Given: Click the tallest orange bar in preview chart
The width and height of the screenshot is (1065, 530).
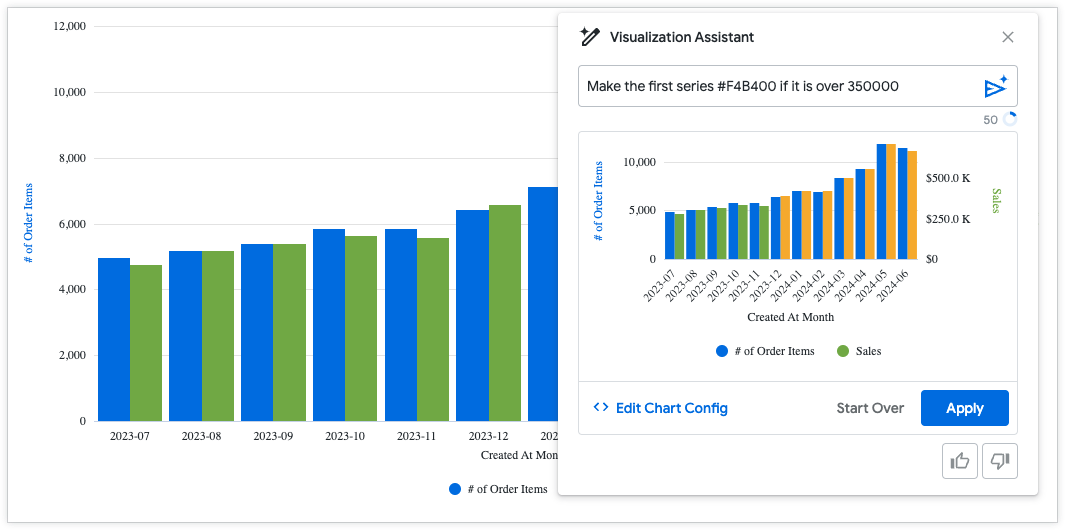Looking at the screenshot, I should 891,201.
